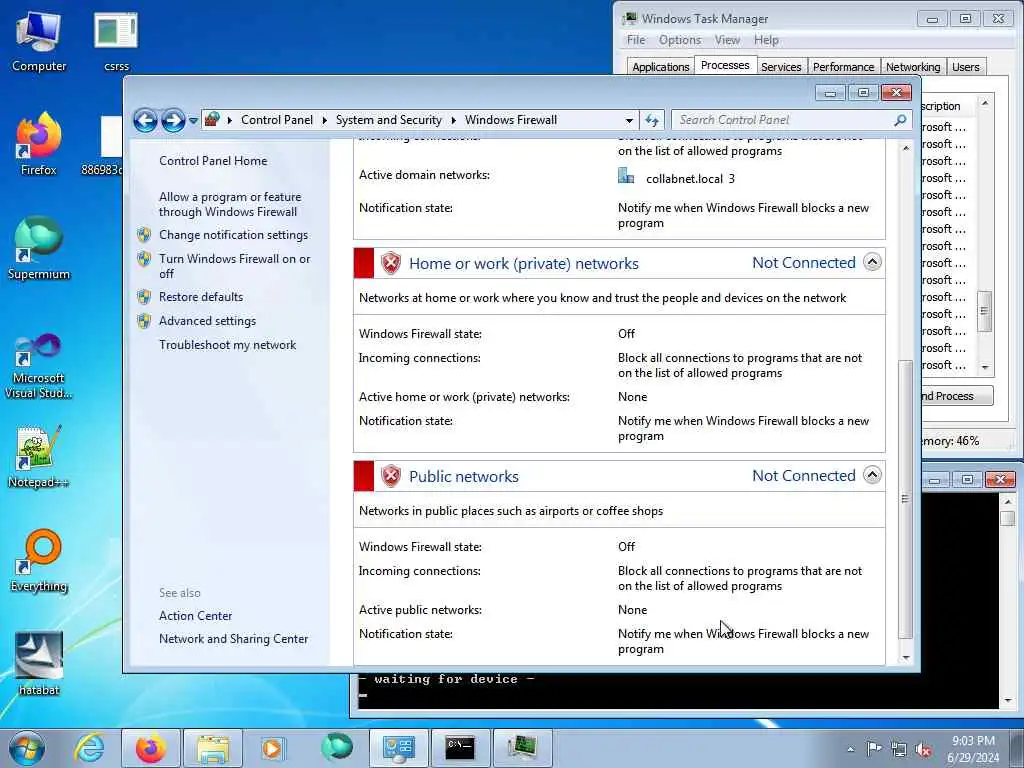This screenshot has width=1024, height=768.
Task: Open the Computer desktop icon
Action: tap(39, 41)
